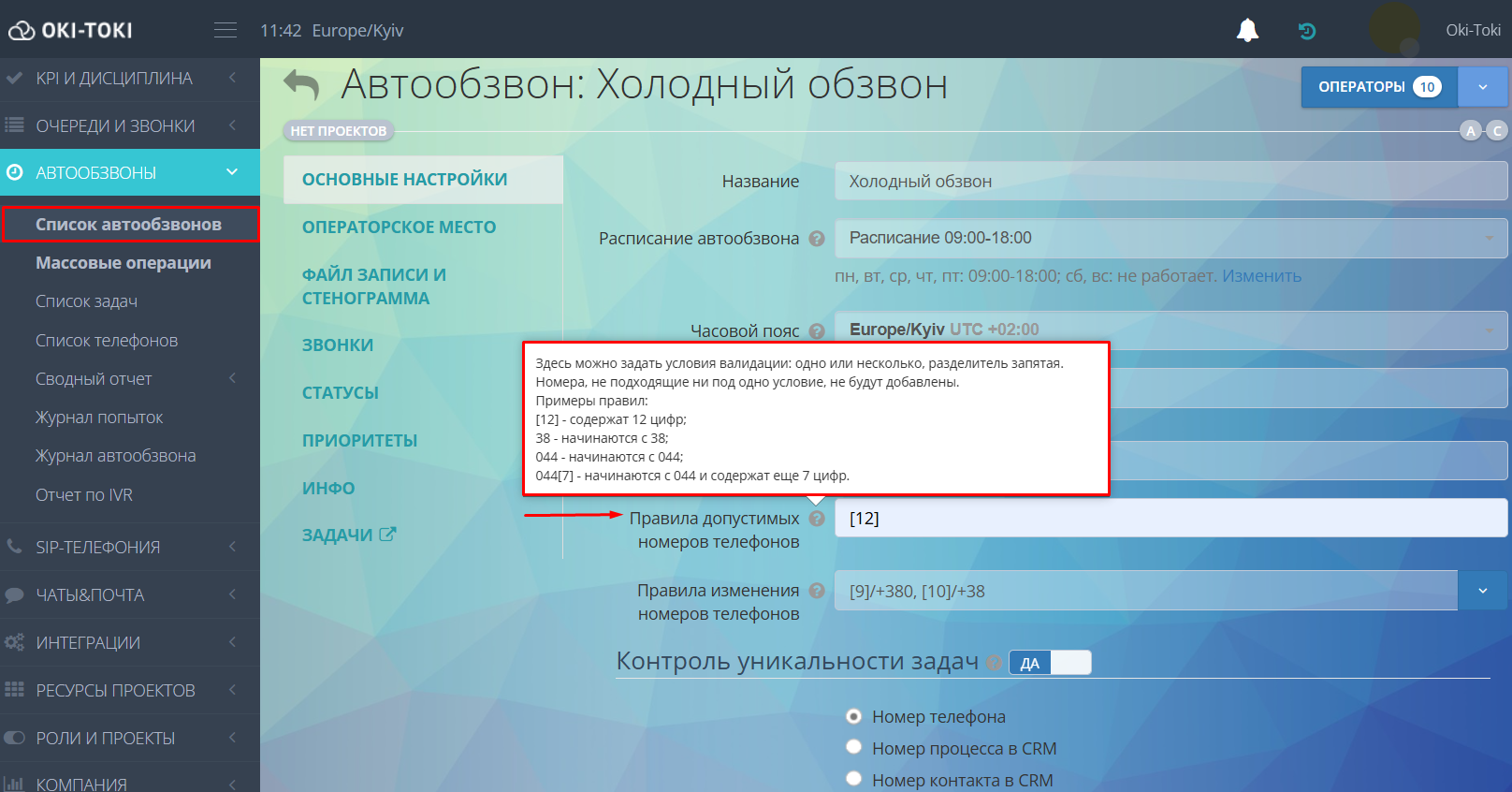
Task: Open help for Правила изменения номеров
Action: tap(817, 591)
